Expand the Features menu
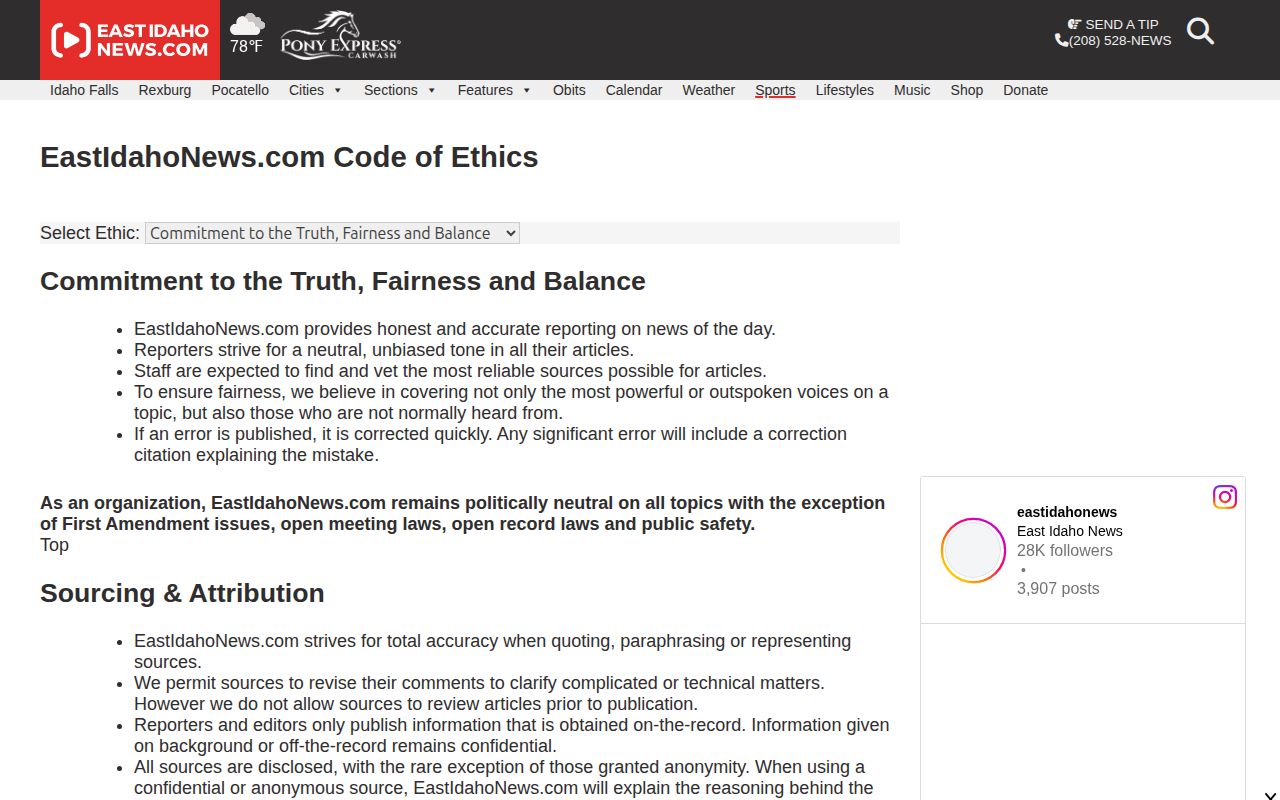This screenshot has width=1280, height=800. 495,90
